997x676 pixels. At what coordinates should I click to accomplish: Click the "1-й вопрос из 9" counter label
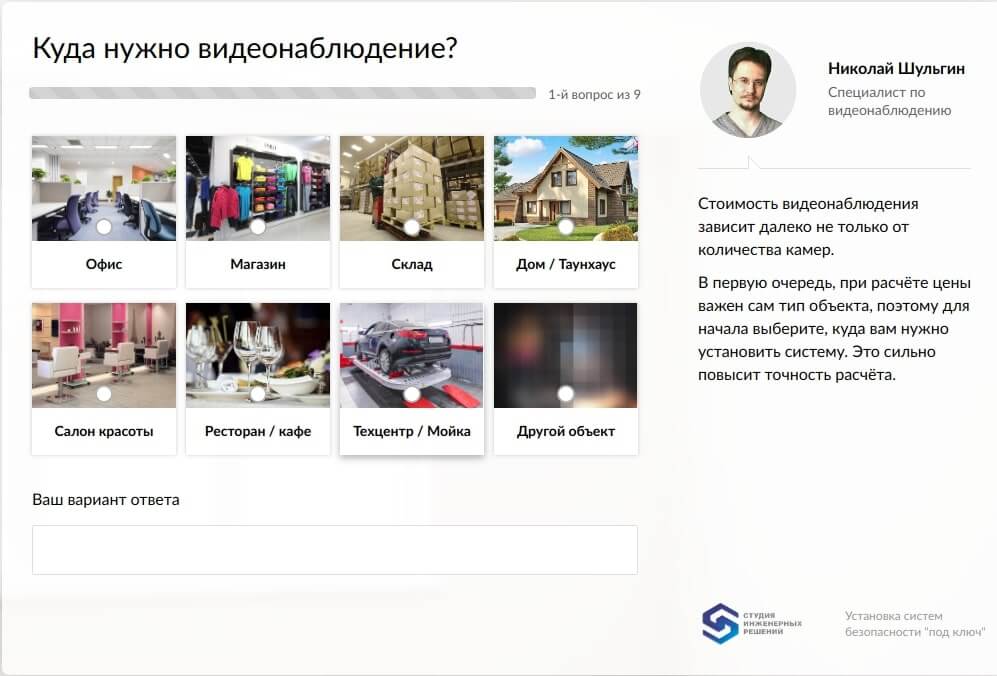[x=593, y=93]
